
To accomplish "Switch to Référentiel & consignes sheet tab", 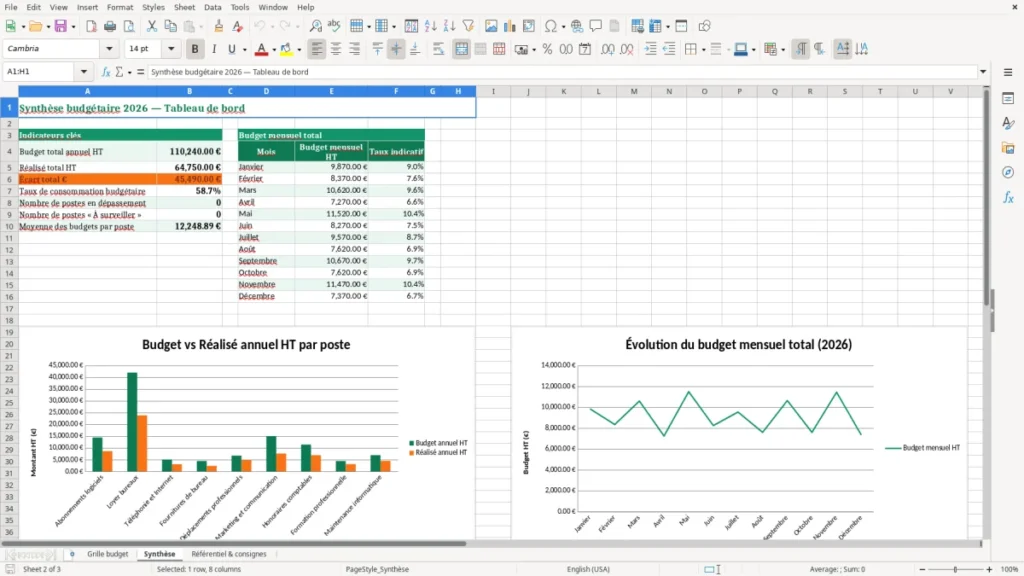I will point(229,554).
